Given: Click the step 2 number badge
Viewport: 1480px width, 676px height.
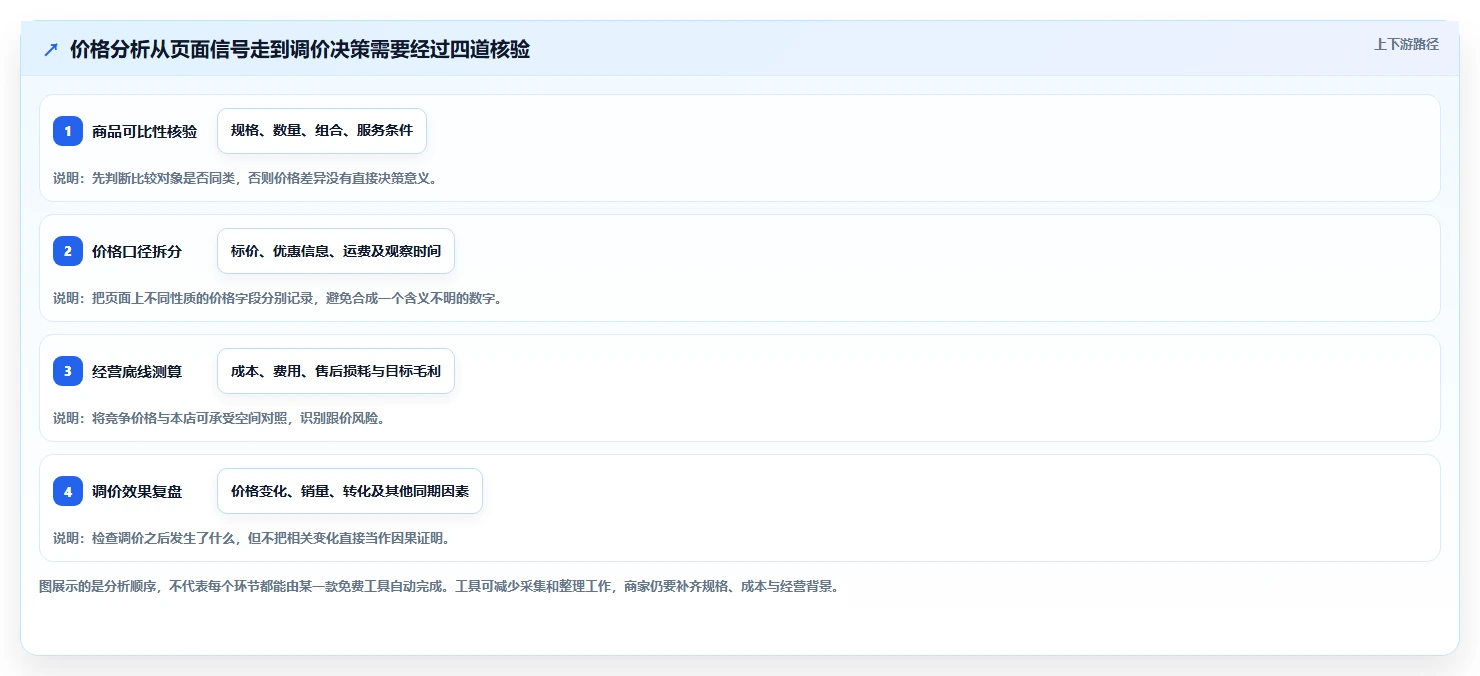Looking at the screenshot, I should (68, 251).
